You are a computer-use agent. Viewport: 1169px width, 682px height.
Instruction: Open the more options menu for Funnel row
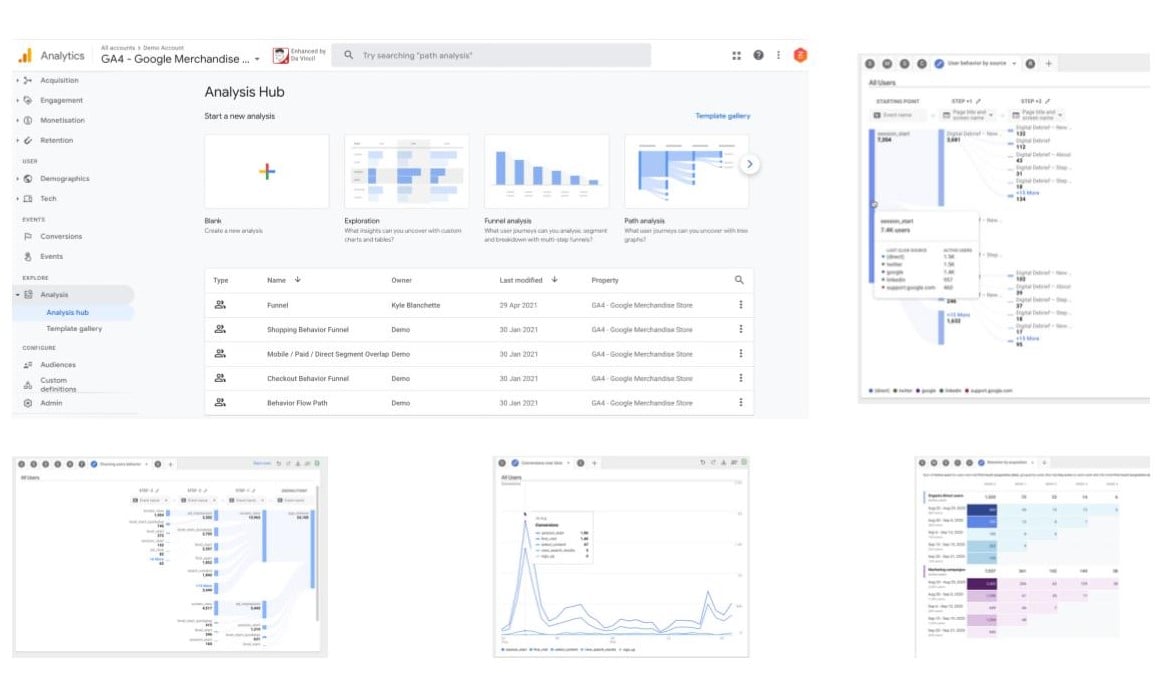(x=740, y=305)
